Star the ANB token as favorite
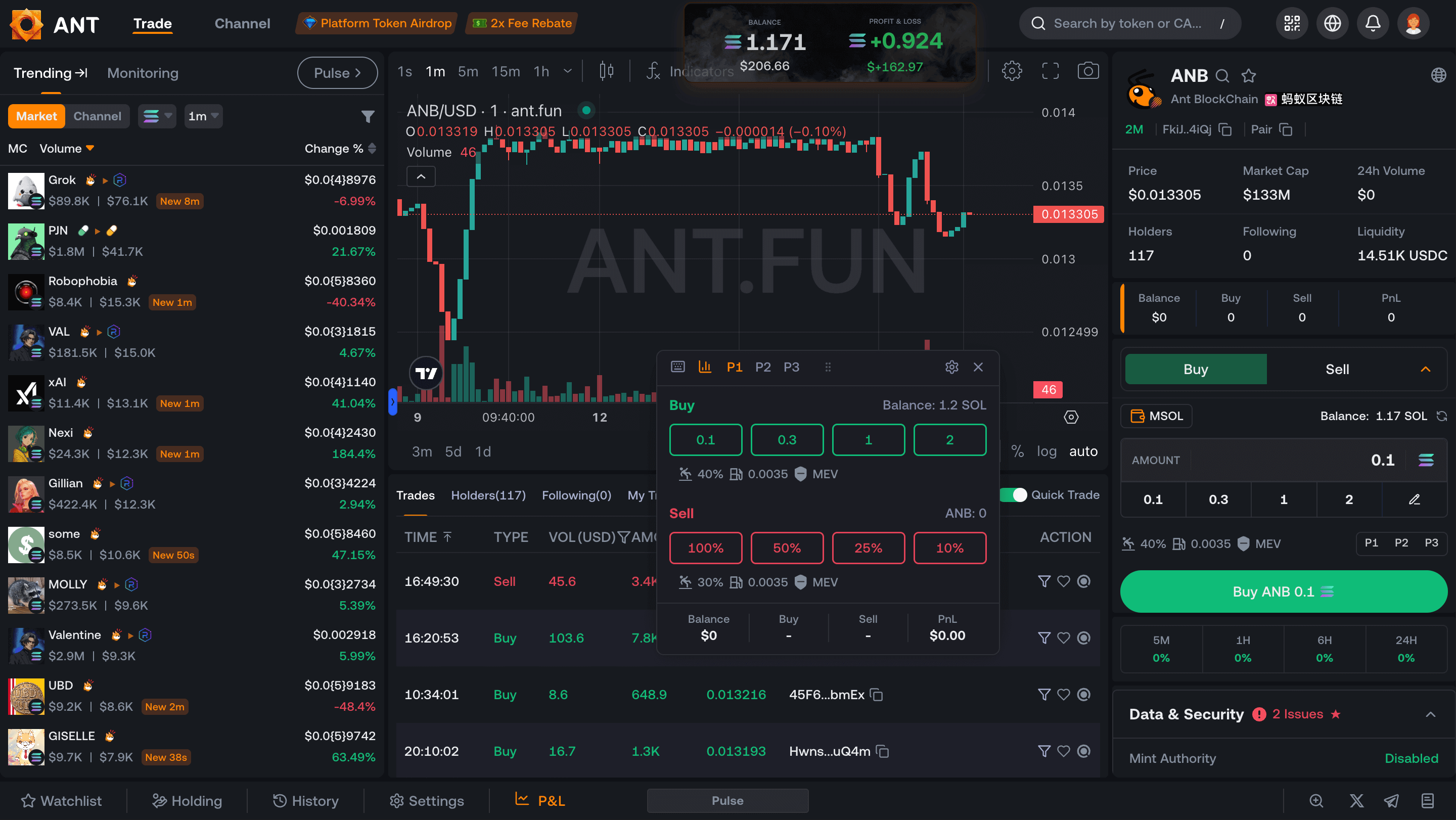 tap(1249, 76)
